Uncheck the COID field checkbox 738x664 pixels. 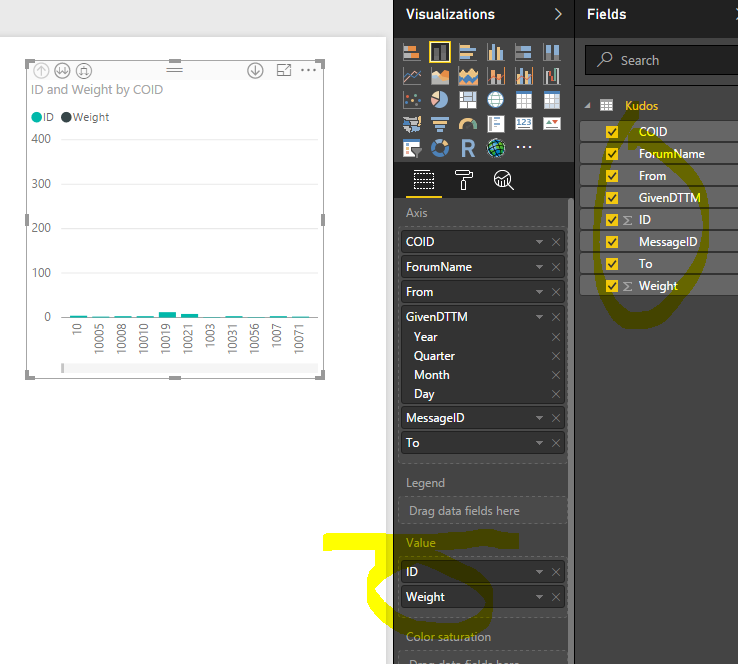[611, 132]
